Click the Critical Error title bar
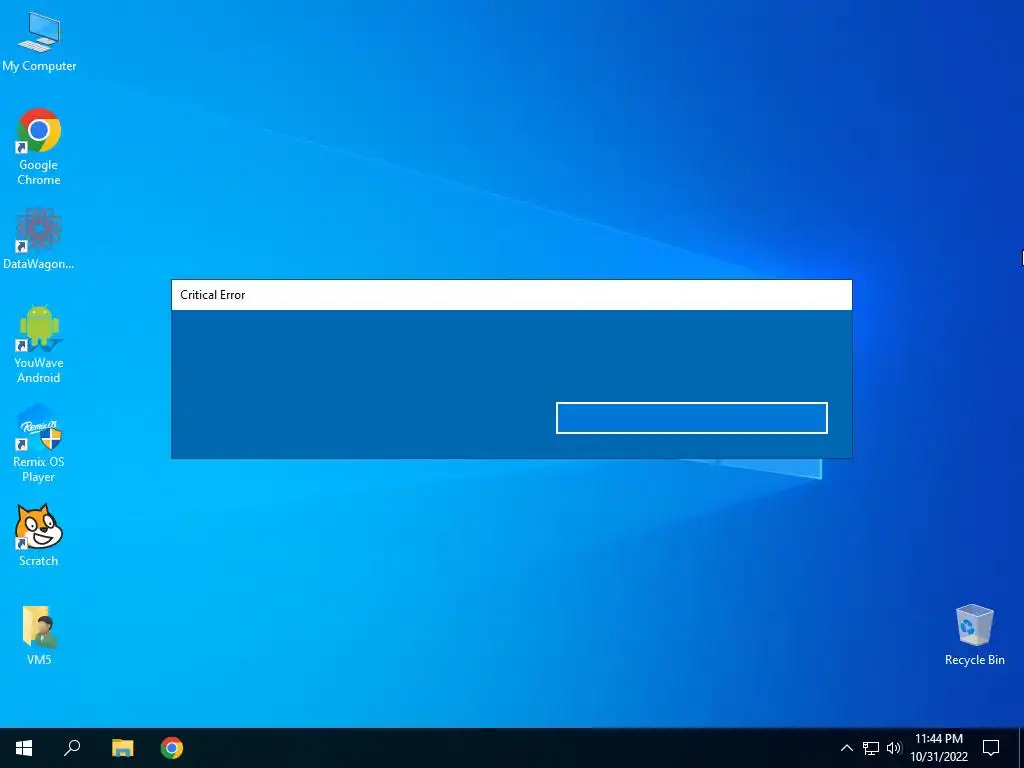Image resolution: width=1024 pixels, height=768 pixels. (511, 295)
